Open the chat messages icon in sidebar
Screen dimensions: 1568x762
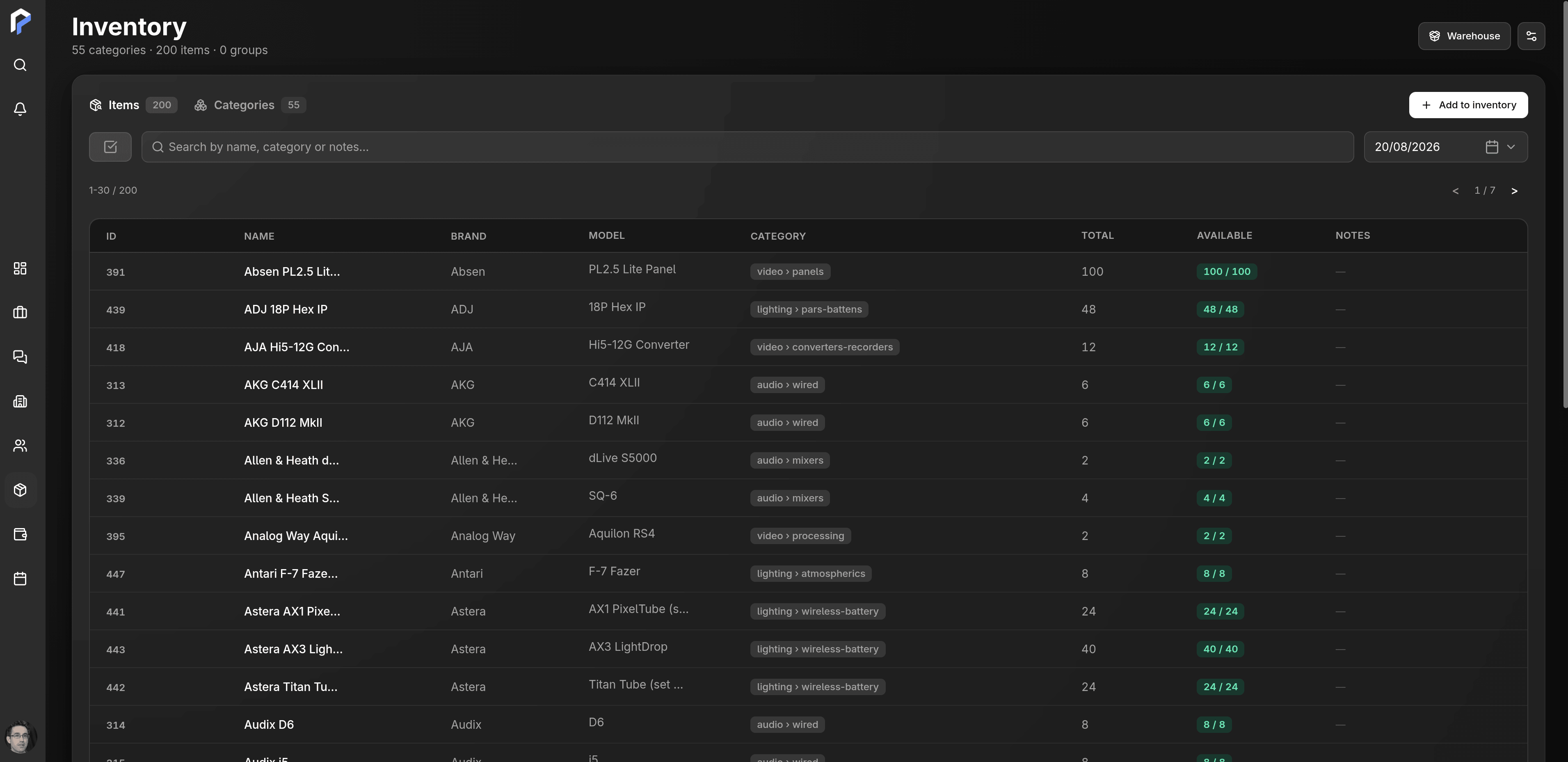pyautogui.click(x=20, y=357)
